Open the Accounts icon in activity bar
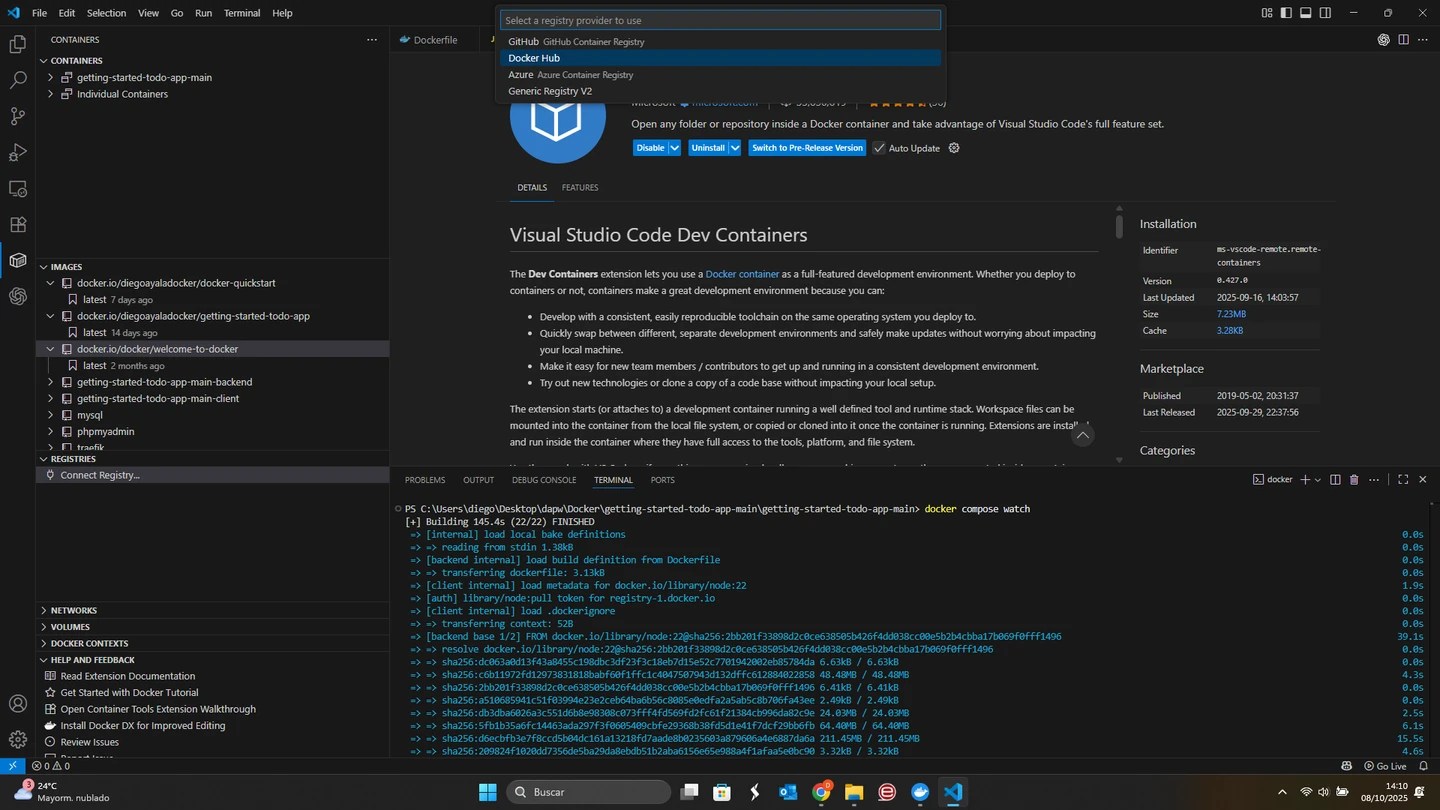1440x810 pixels. click(17, 703)
